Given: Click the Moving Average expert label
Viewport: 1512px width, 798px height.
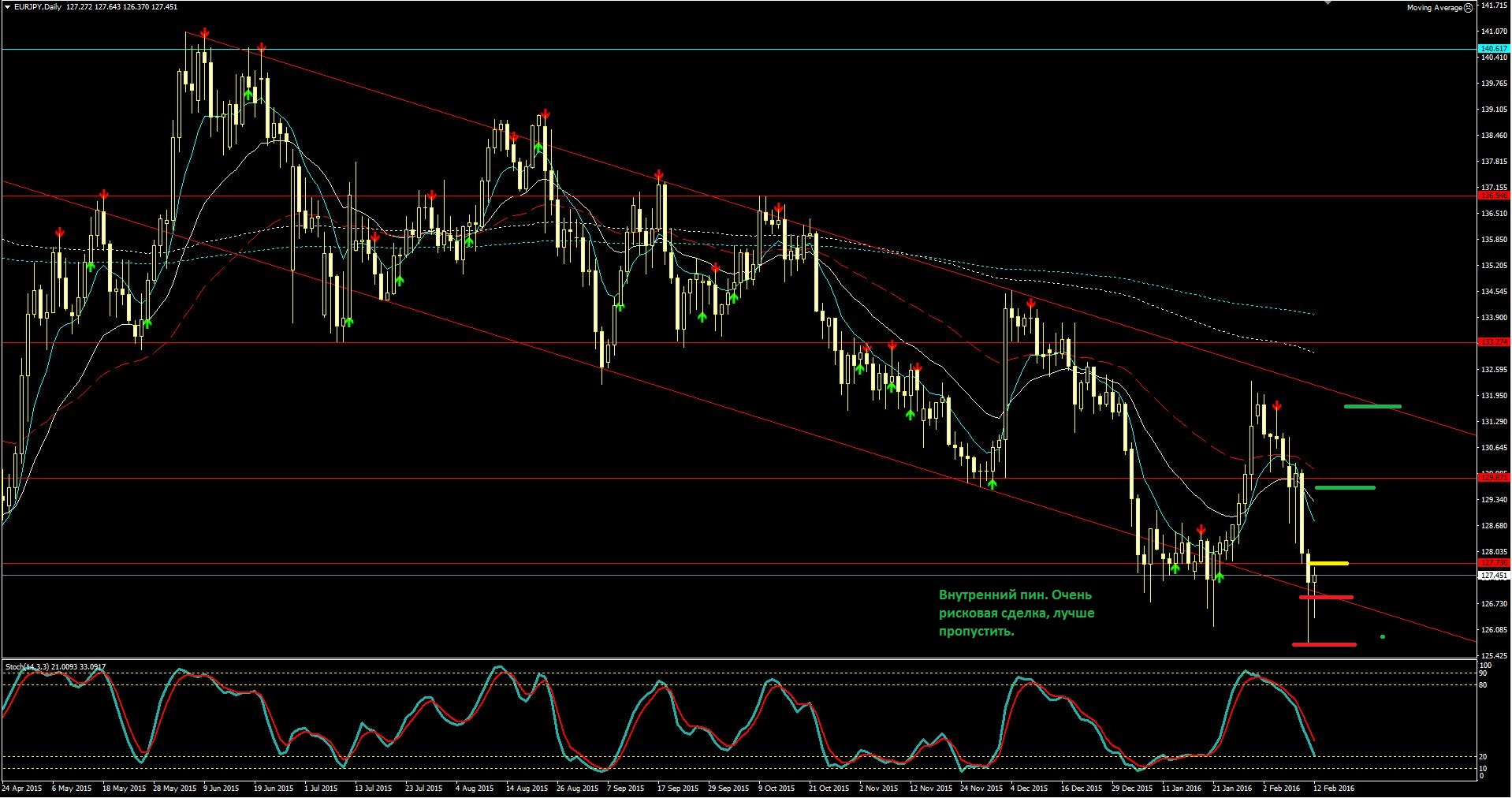Looking at the screenshot, I should [x=1434, y=8].
